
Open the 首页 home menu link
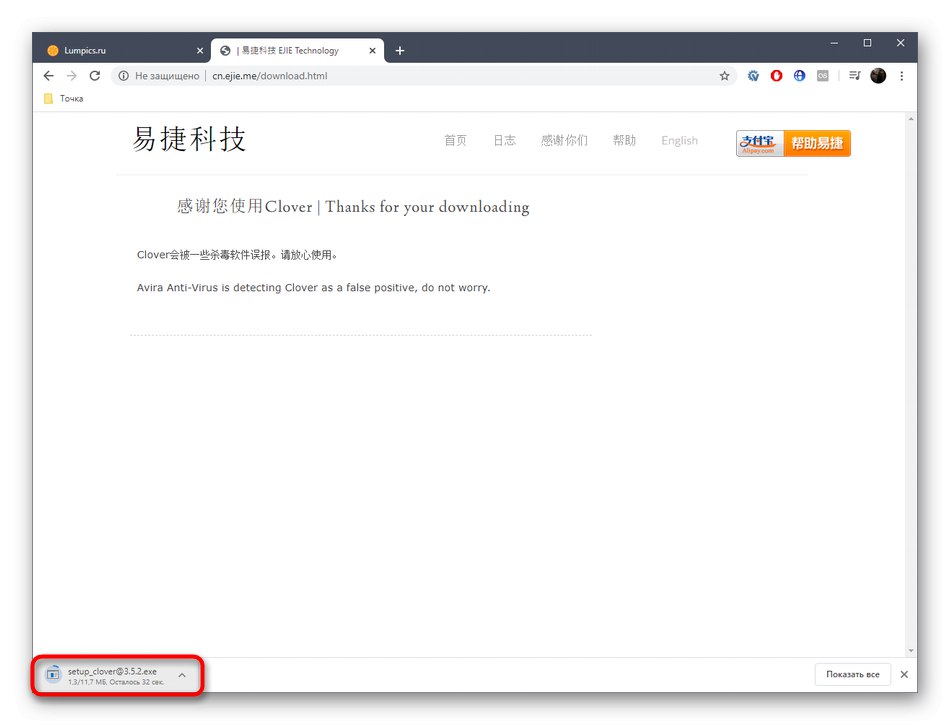click(x=455, y=141)
